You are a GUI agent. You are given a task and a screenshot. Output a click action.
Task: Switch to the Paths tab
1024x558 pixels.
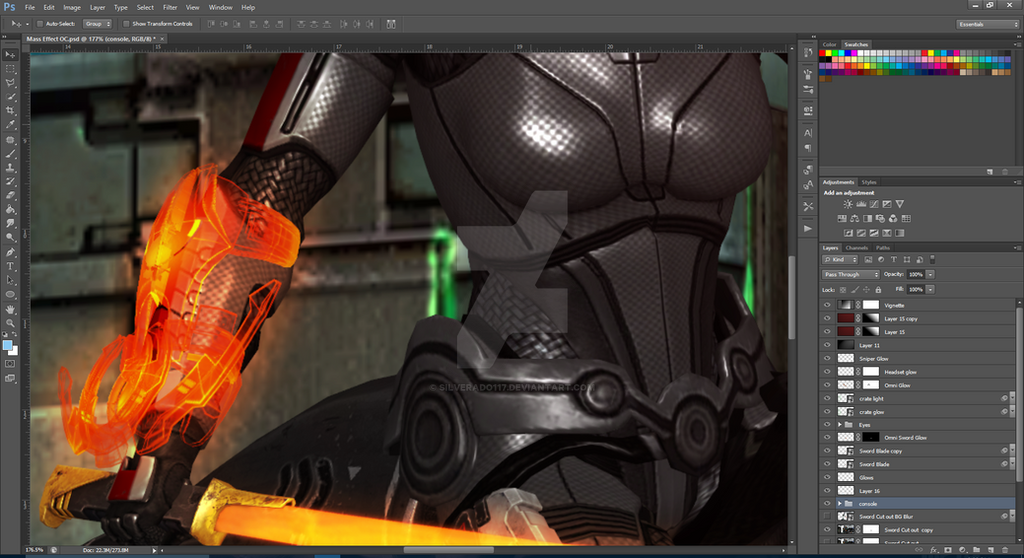point(883,248)
